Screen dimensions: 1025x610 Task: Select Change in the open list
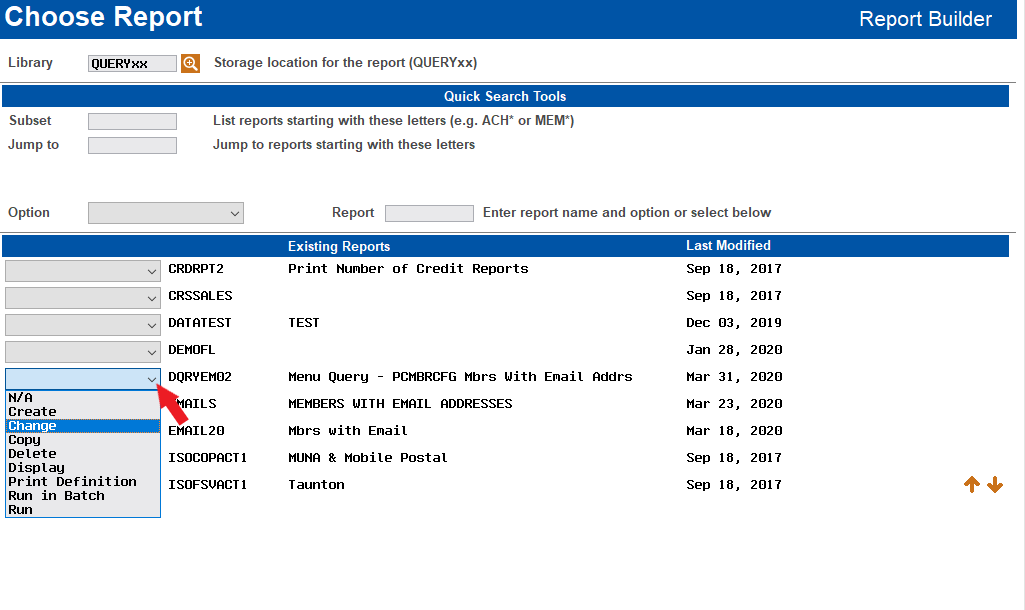(x=83, y=426)
